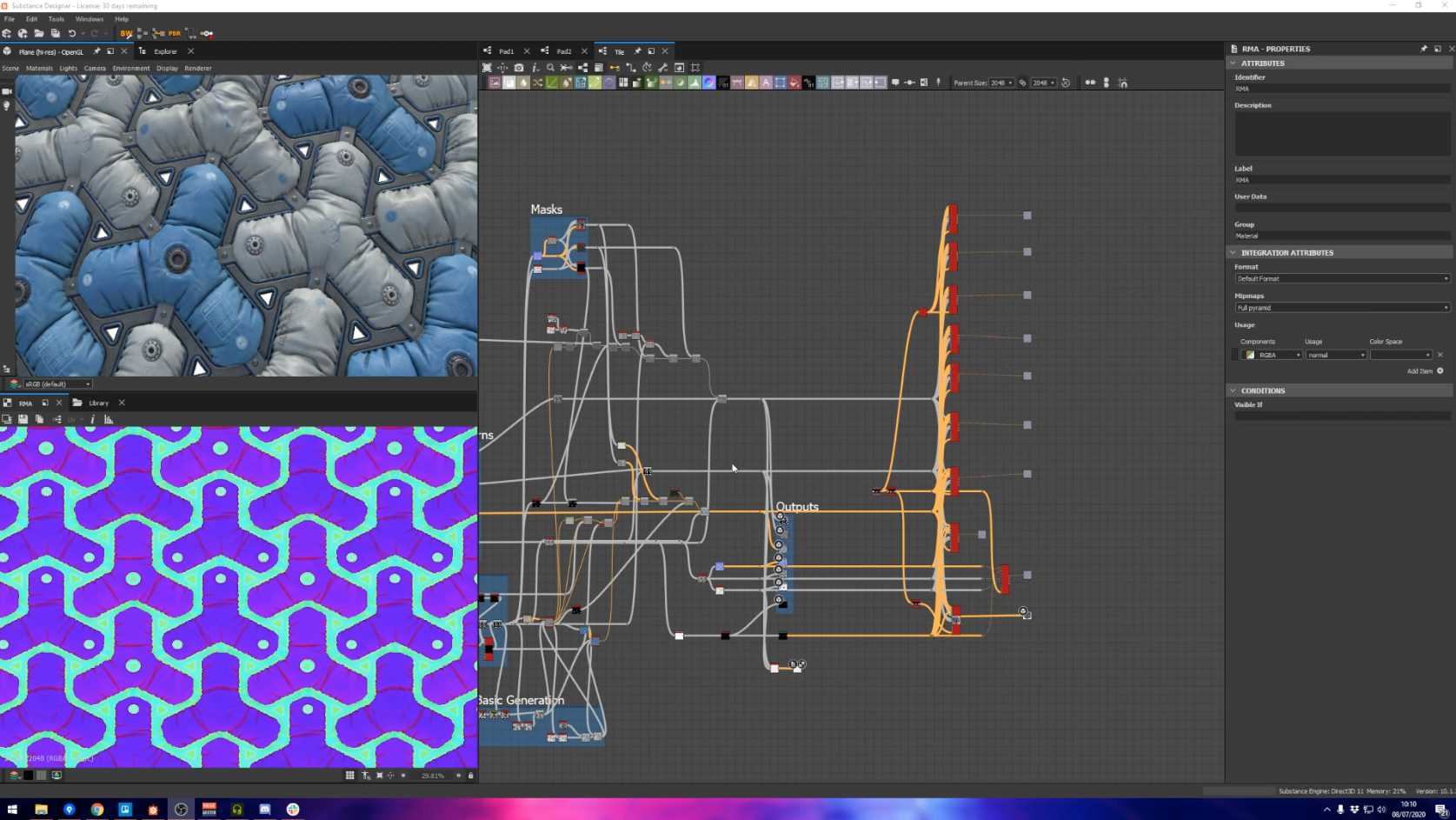The width and height of the screenshot is (1456, 820).
Task: Toggle the link icon between Parent Size fields
Action: (x=1023, y=83)
